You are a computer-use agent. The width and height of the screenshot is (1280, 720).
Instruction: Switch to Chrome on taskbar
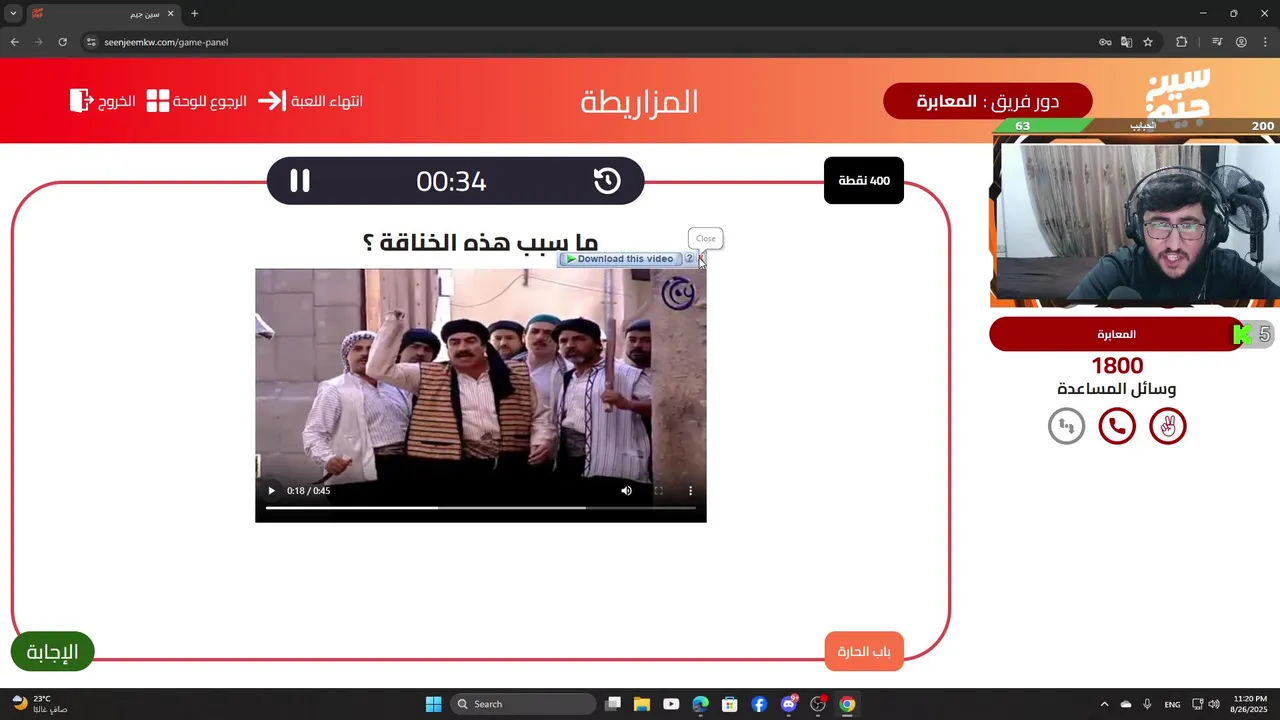coord(847,704)
